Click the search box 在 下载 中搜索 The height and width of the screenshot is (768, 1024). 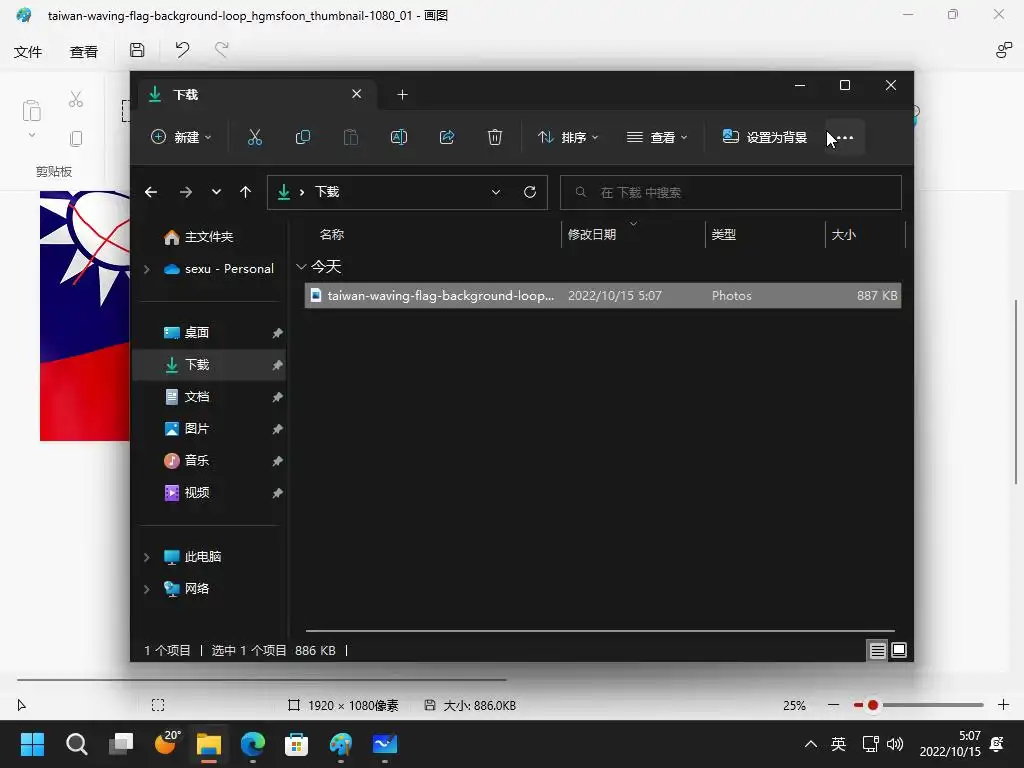[731, 192]
